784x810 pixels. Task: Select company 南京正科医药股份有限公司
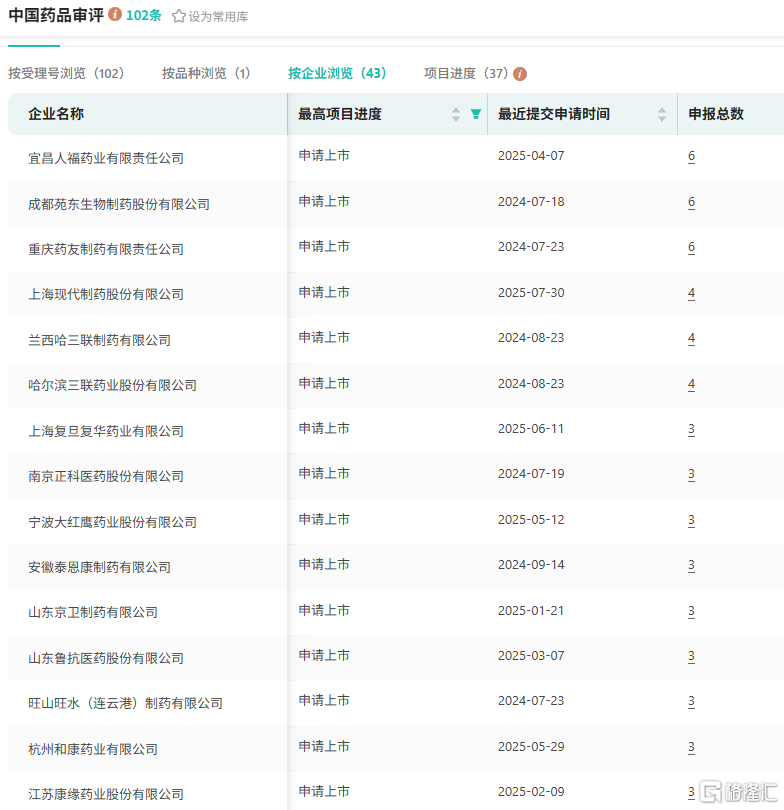point(106,476)
